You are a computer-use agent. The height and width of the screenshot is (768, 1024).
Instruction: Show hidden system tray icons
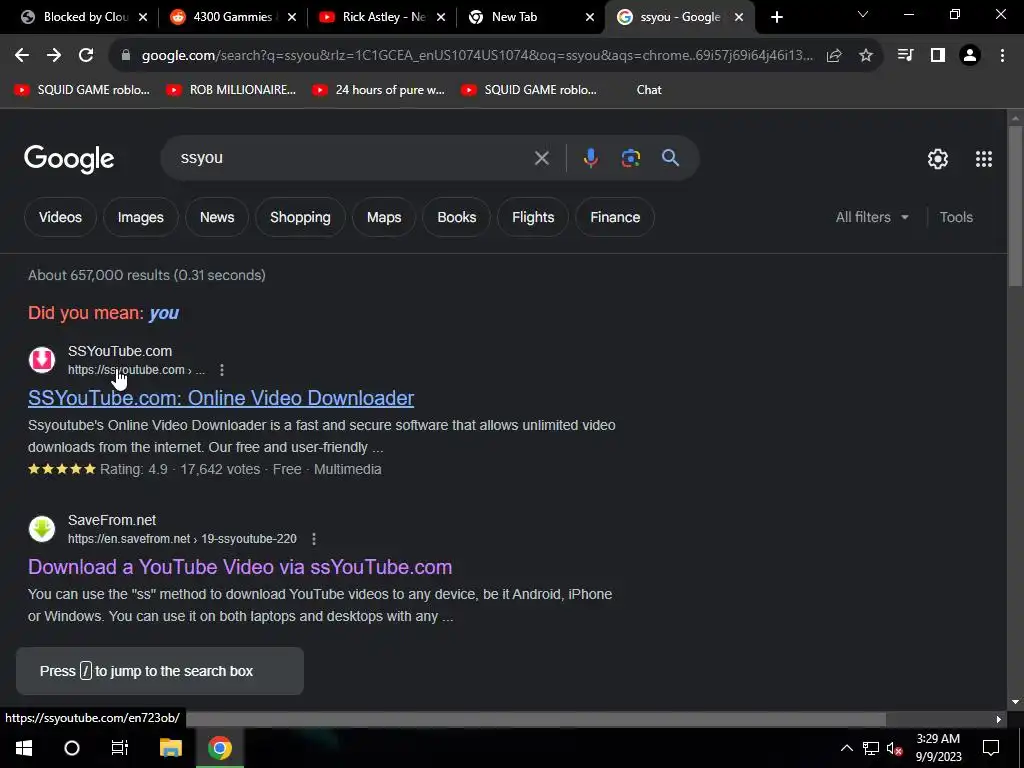click(x=846, y=748)
